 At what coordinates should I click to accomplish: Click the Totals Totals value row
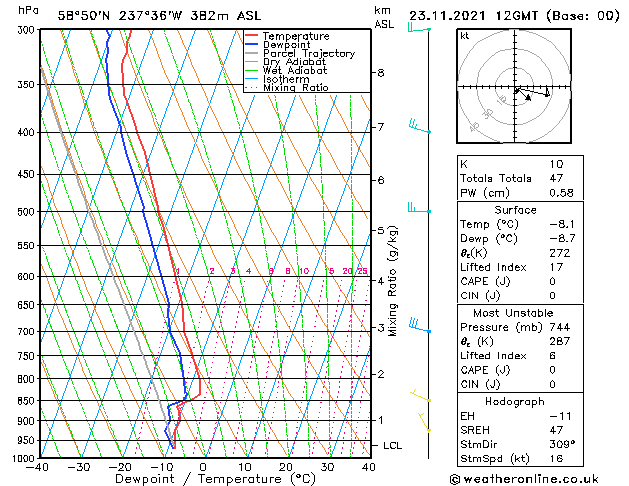click(x=520, y=178)
